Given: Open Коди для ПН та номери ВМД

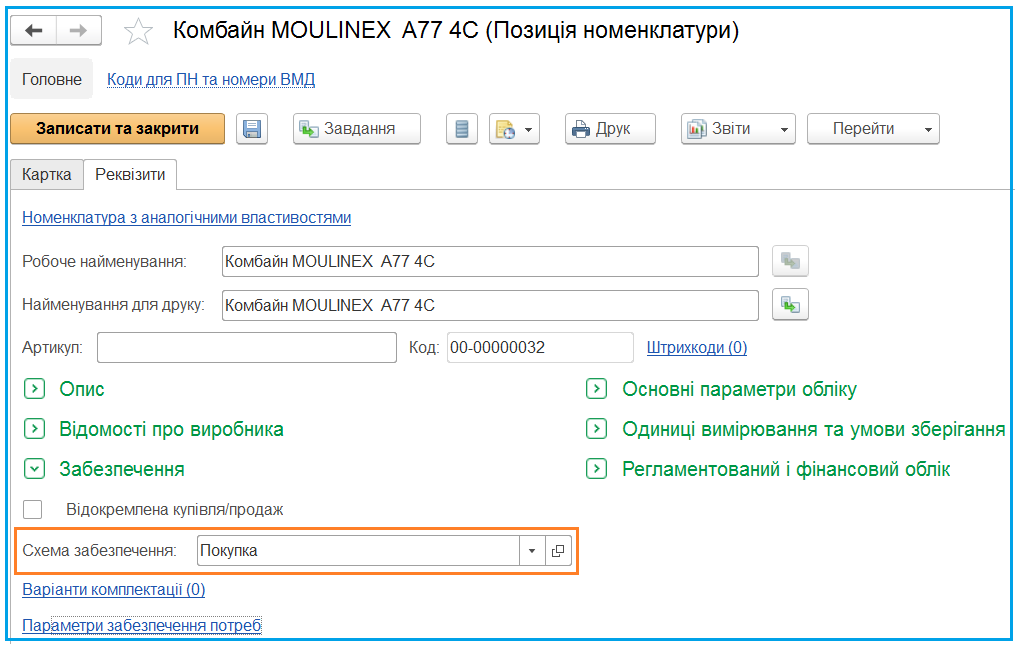Looking at the screenshot, I should 211,79.
